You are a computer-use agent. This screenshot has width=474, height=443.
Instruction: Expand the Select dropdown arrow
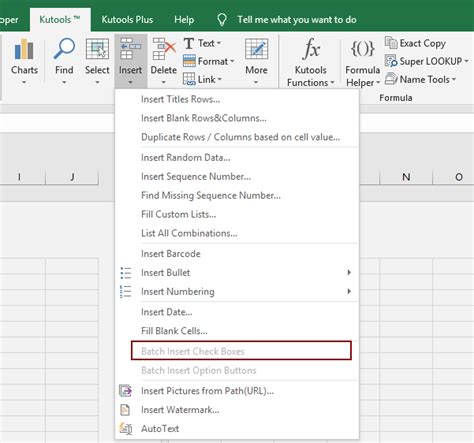tap(97, 82)
